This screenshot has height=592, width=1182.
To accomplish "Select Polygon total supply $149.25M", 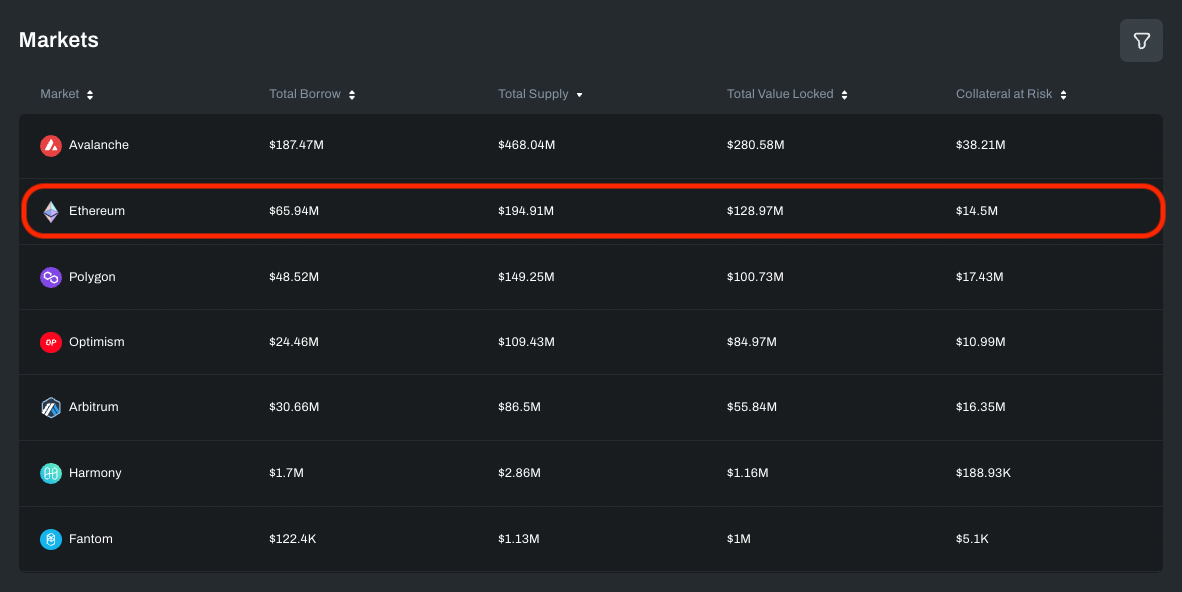I will [x=526, y=277].
